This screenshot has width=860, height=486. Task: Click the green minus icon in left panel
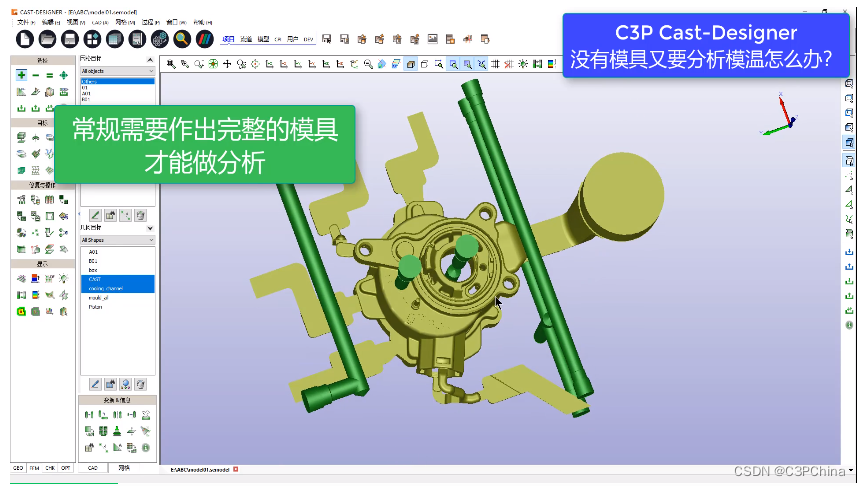tap(36, 75)
